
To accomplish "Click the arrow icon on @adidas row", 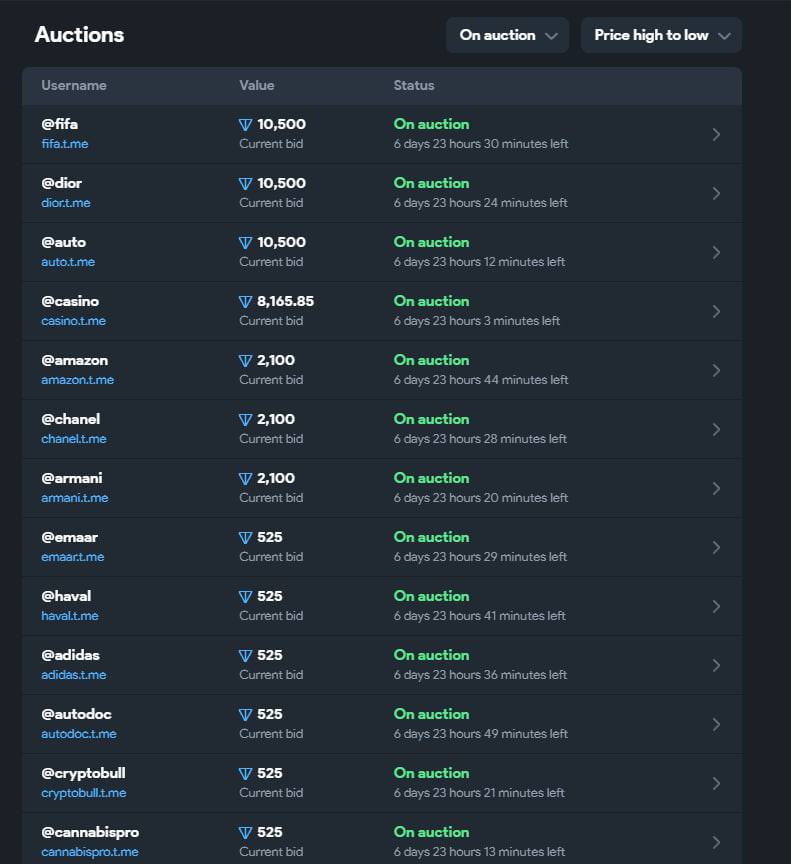I will [x=716, y=665].
